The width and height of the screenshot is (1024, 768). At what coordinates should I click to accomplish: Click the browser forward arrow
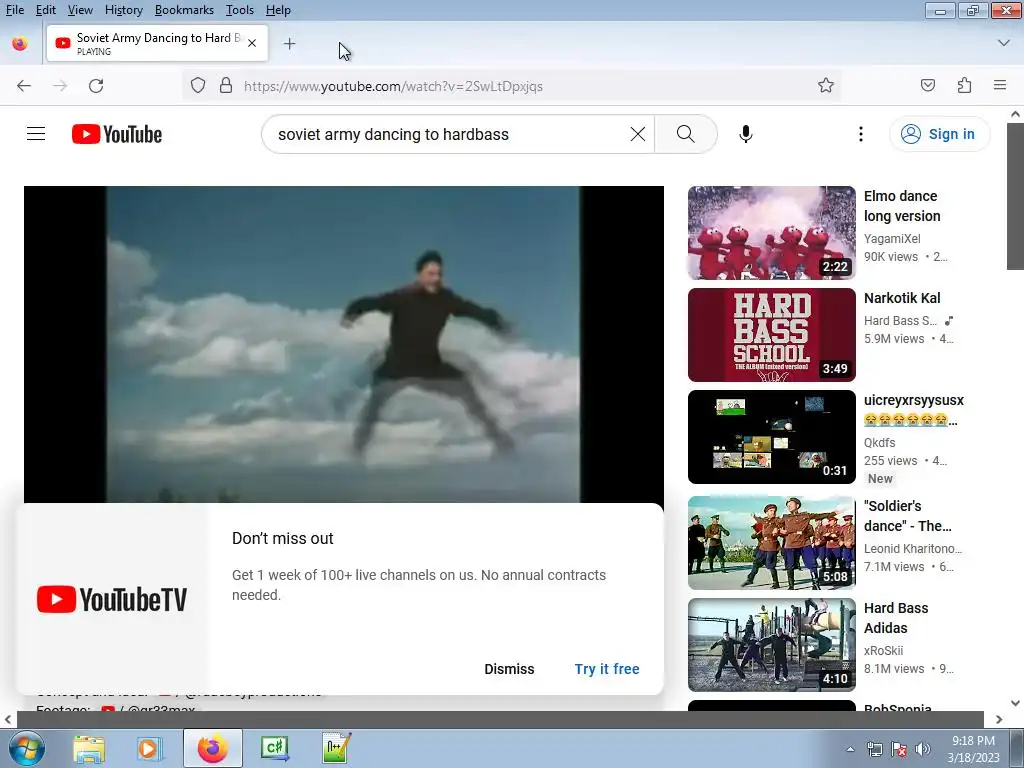coord(60,86)
